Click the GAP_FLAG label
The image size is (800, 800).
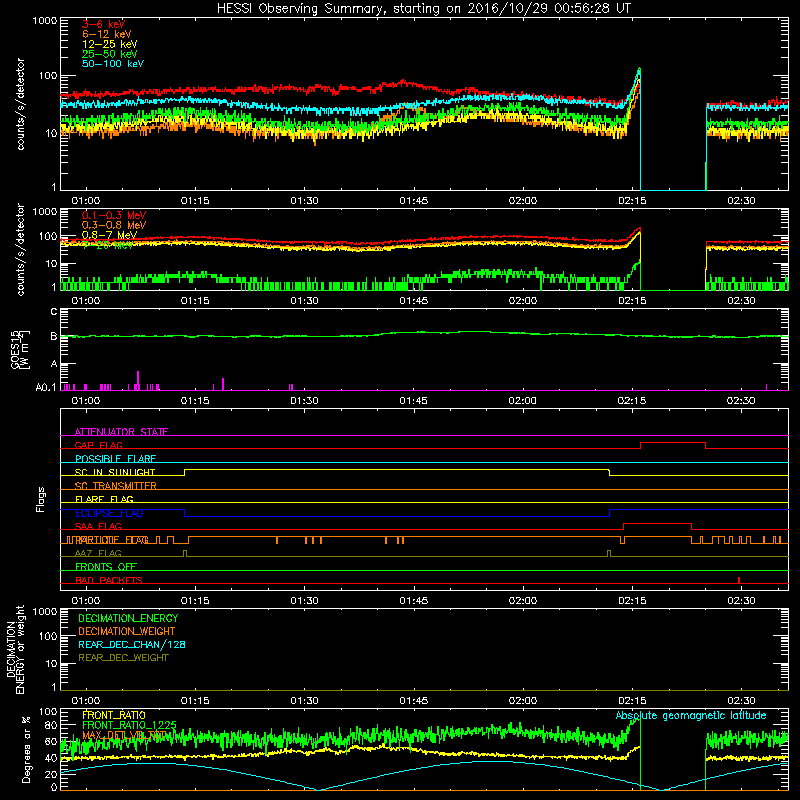pyautogui.click(x=98, y=445)
